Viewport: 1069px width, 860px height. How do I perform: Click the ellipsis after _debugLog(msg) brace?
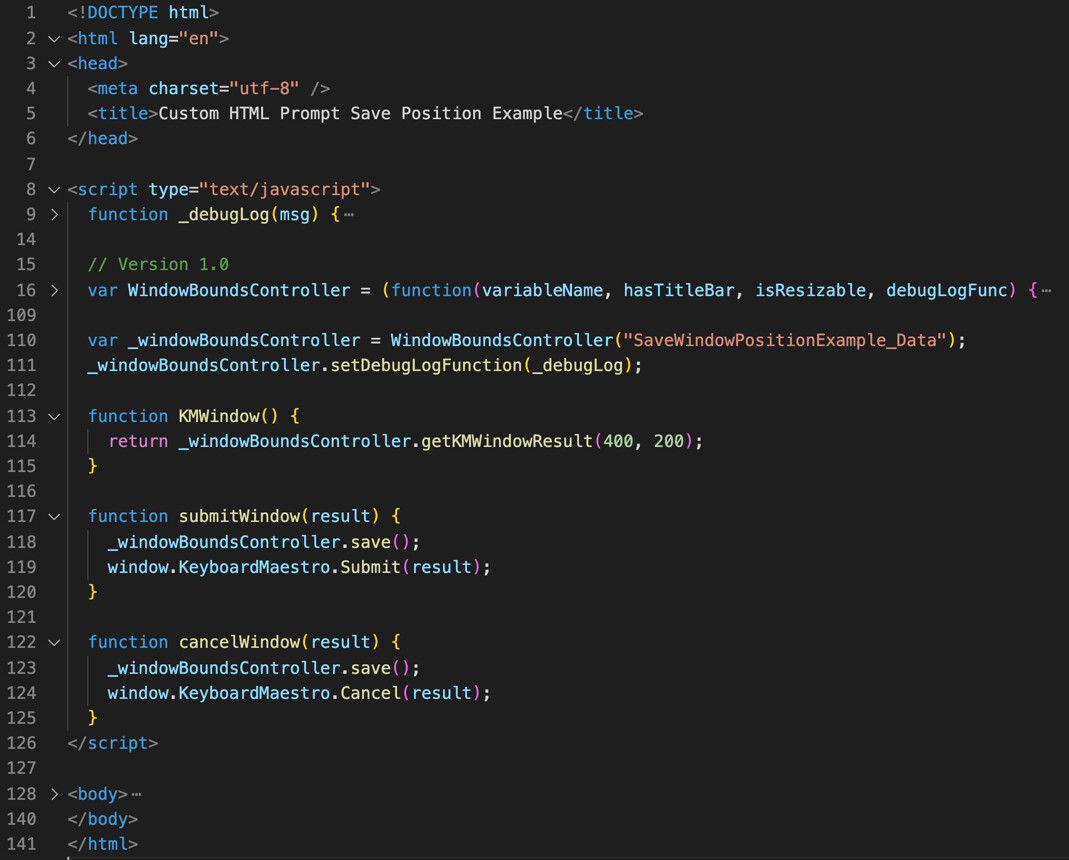click(349, 215)
